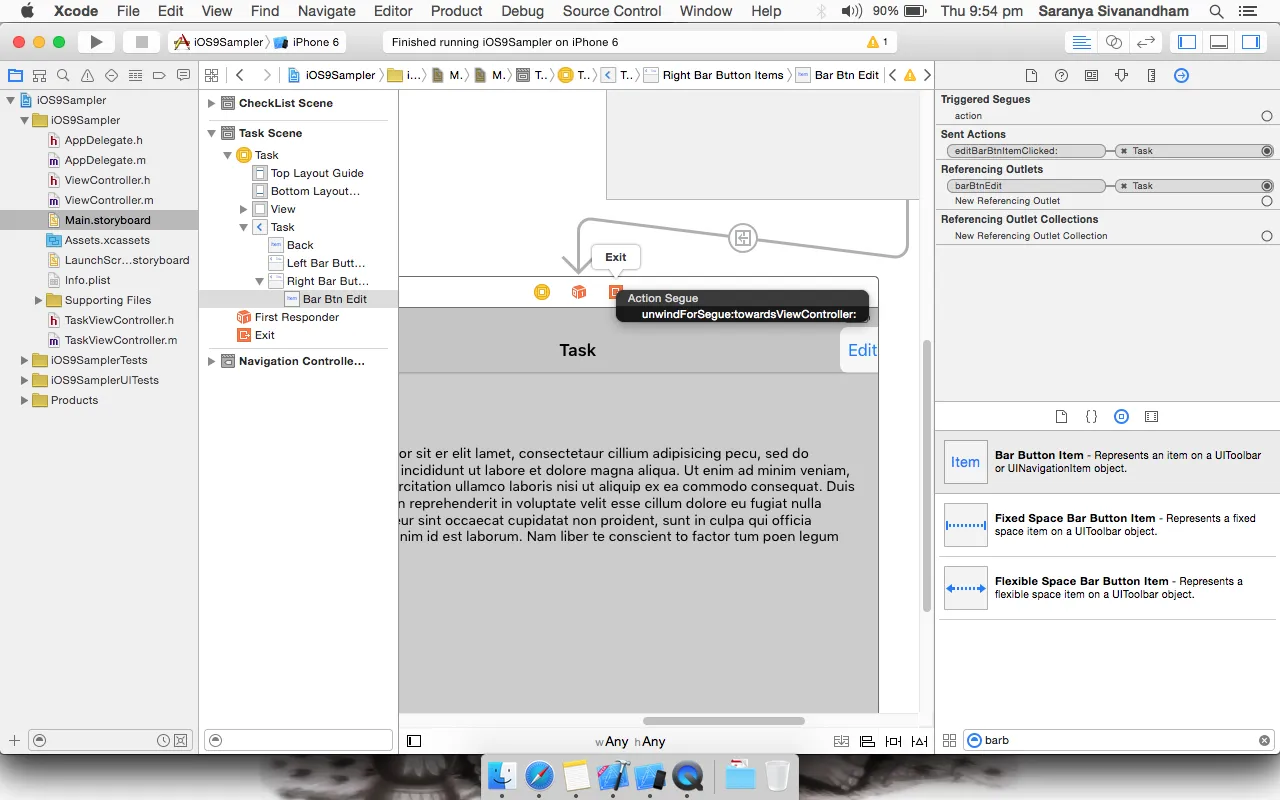Image resolution: width=1280 pixels, height=800 pixels.
Task: Open the Report navigator tab
Action: (183, 75)
